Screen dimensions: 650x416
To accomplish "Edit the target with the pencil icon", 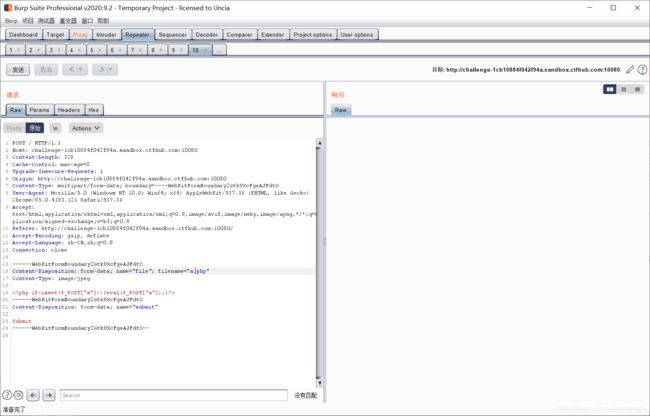I will click(630, 70).
